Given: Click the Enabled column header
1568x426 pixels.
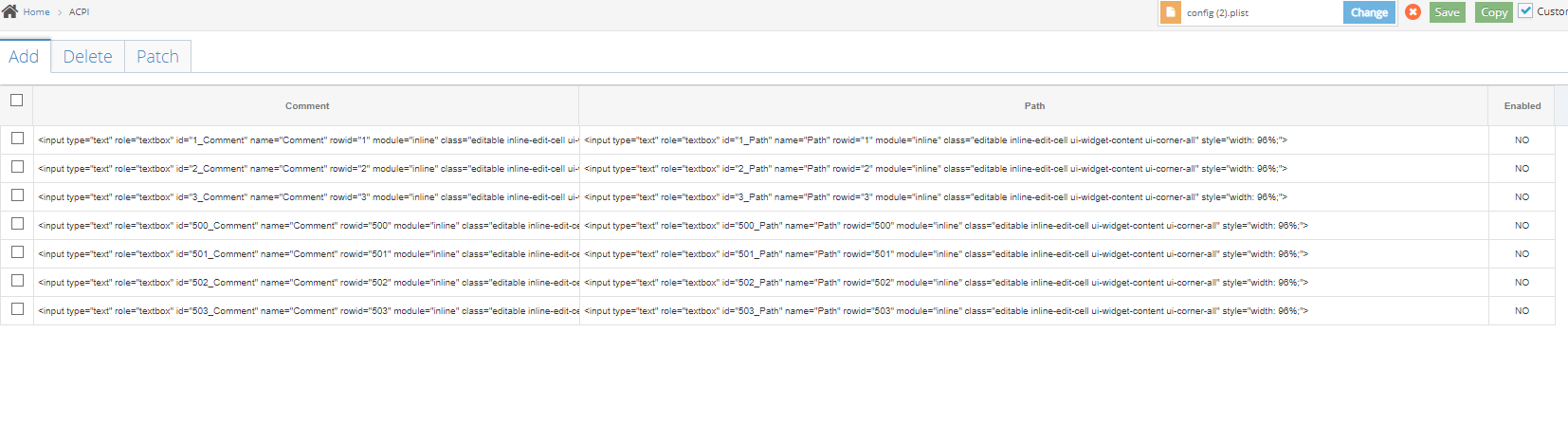Looking at the screenshot, I should (x=1522, y=106).
